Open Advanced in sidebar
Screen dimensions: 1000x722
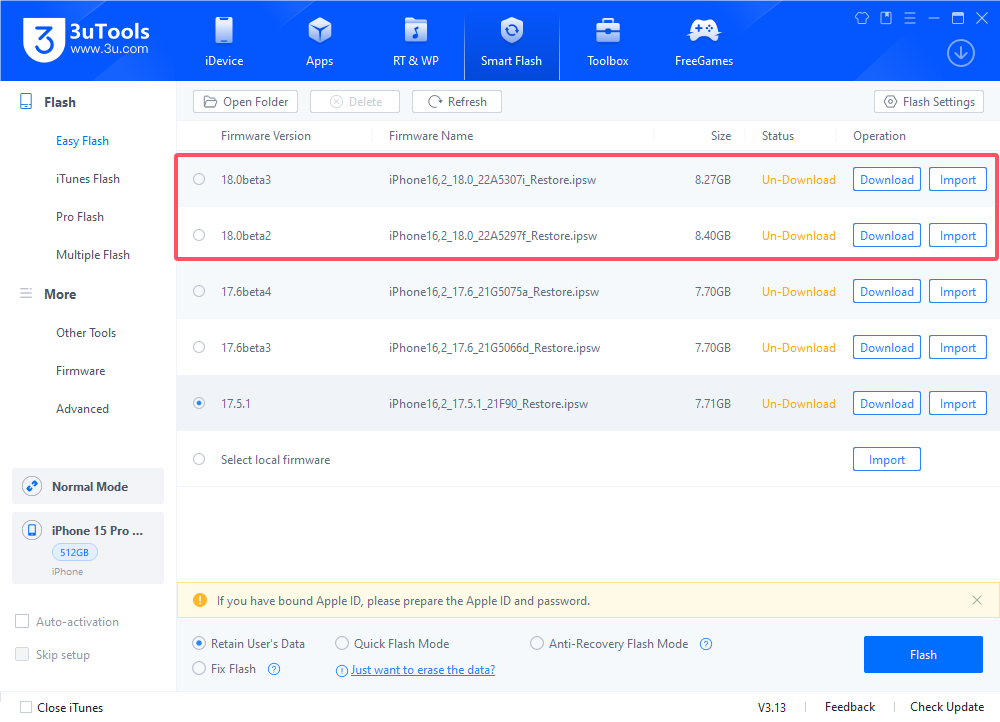pyautogui.click(x=82, y=409)
